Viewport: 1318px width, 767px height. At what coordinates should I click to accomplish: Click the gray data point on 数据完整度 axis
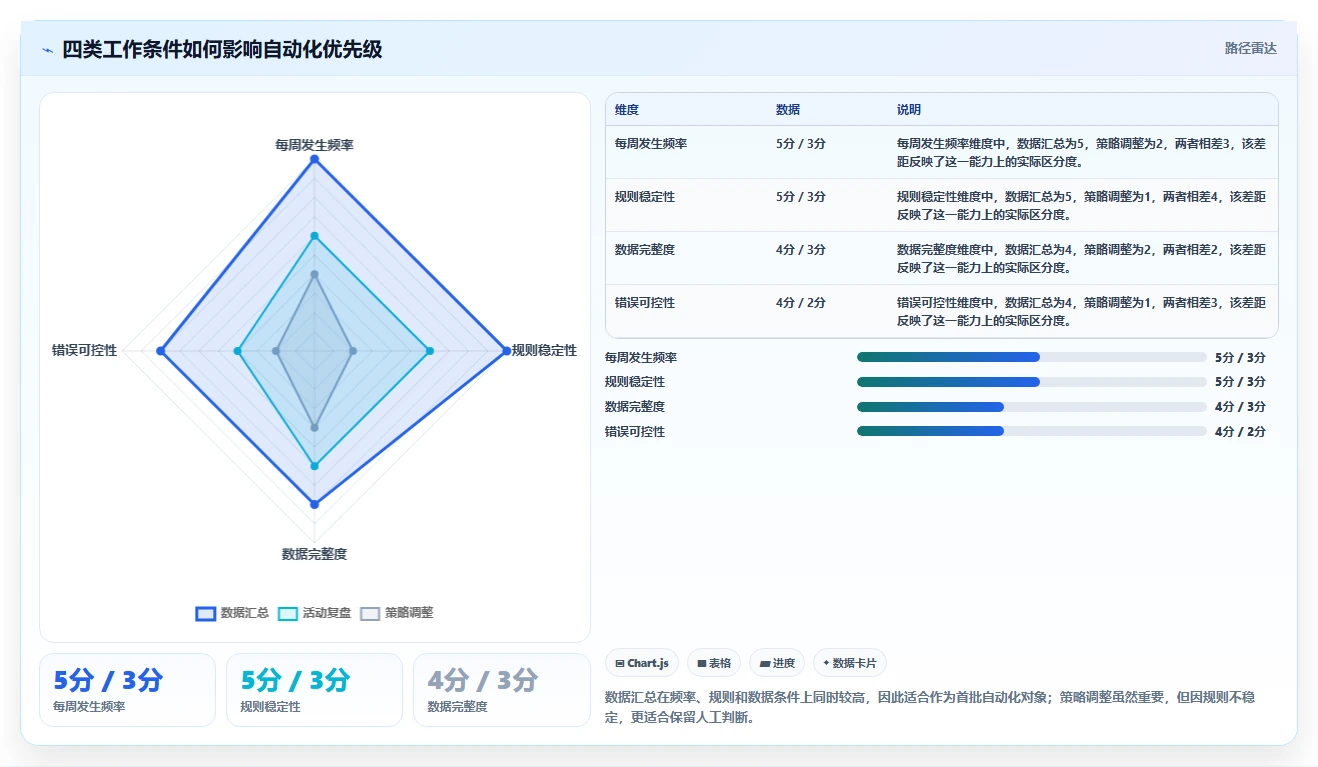(314, 427)
